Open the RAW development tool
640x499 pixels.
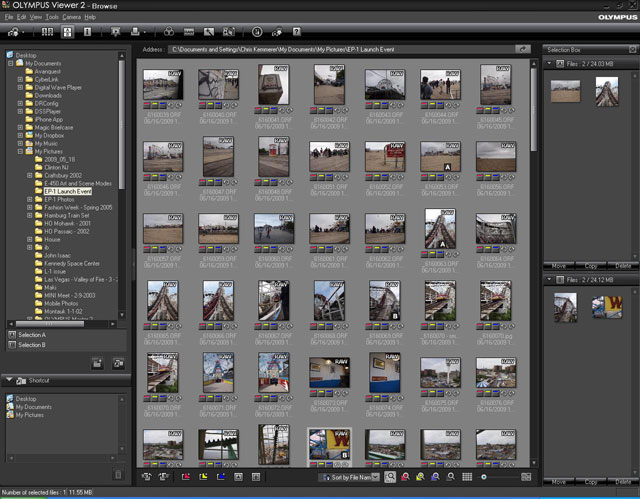189,32
